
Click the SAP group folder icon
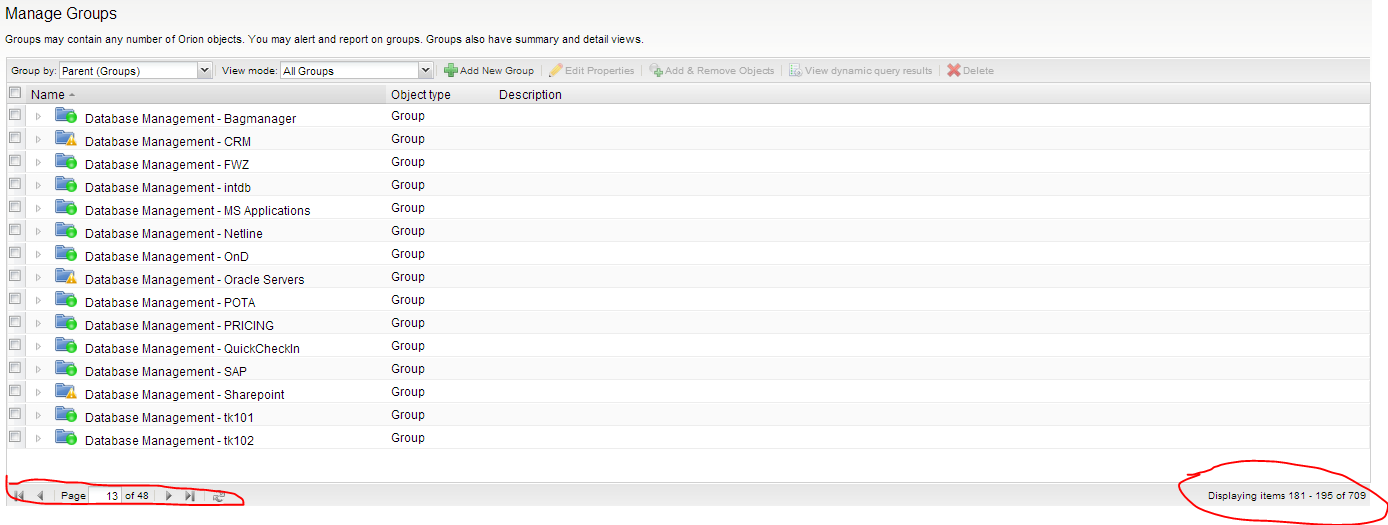[66, 369]
